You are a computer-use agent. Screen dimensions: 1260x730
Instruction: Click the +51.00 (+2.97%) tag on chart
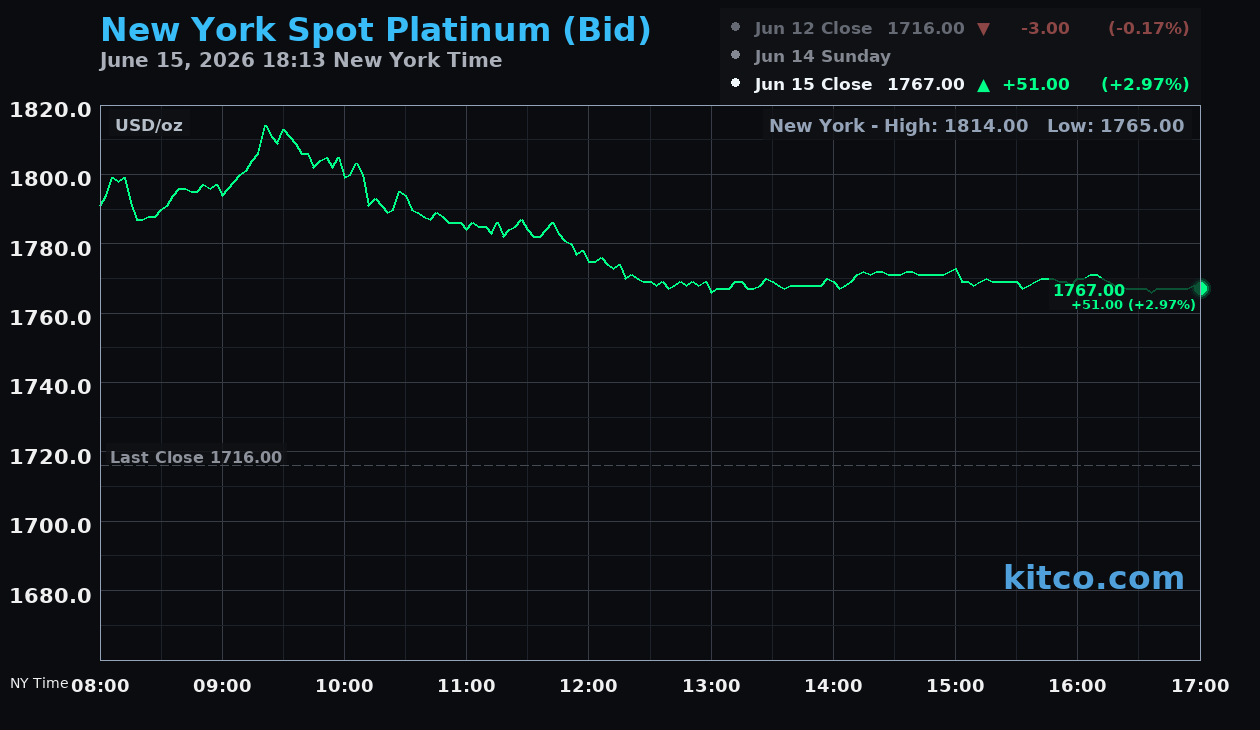tap(1133, 305)
